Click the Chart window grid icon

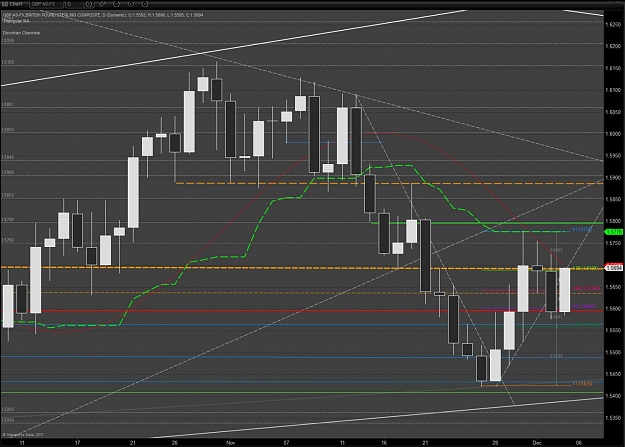5,4
